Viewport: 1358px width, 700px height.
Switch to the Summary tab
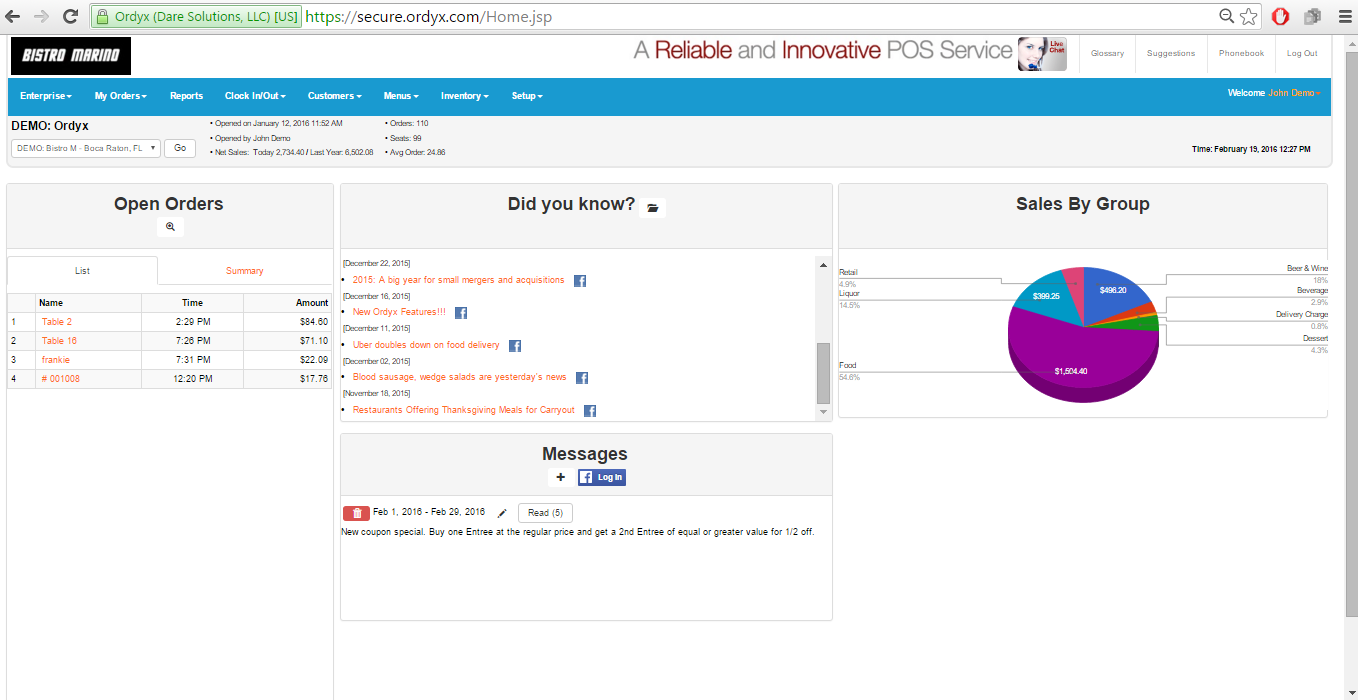[x=244, y=271]
